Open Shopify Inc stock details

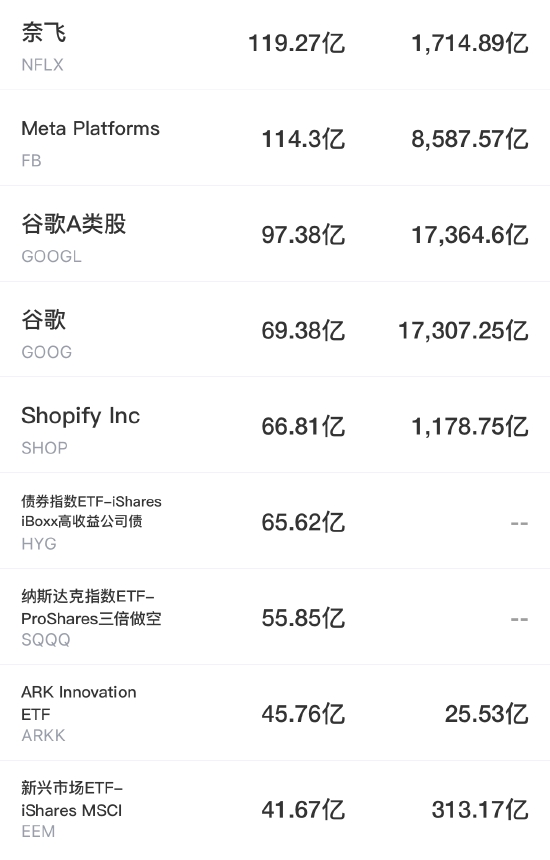coord(275,425)
